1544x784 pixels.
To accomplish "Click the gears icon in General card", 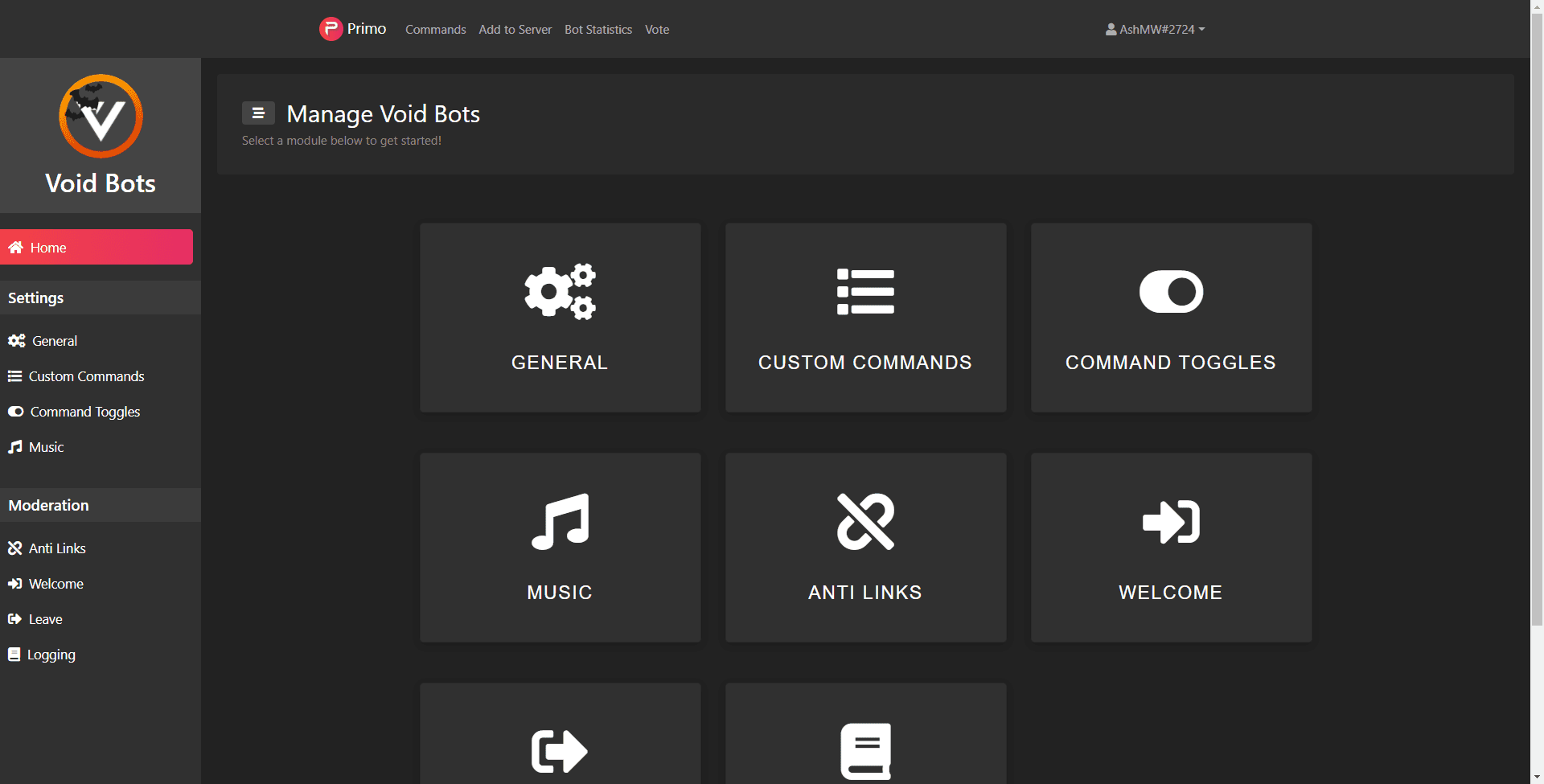I will [x=560, y=291].
